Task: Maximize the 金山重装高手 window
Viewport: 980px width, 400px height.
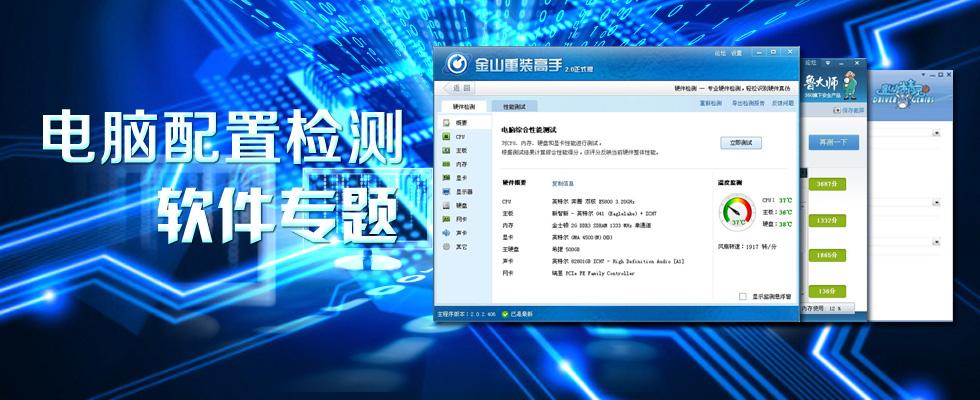Action: point(774,52)
